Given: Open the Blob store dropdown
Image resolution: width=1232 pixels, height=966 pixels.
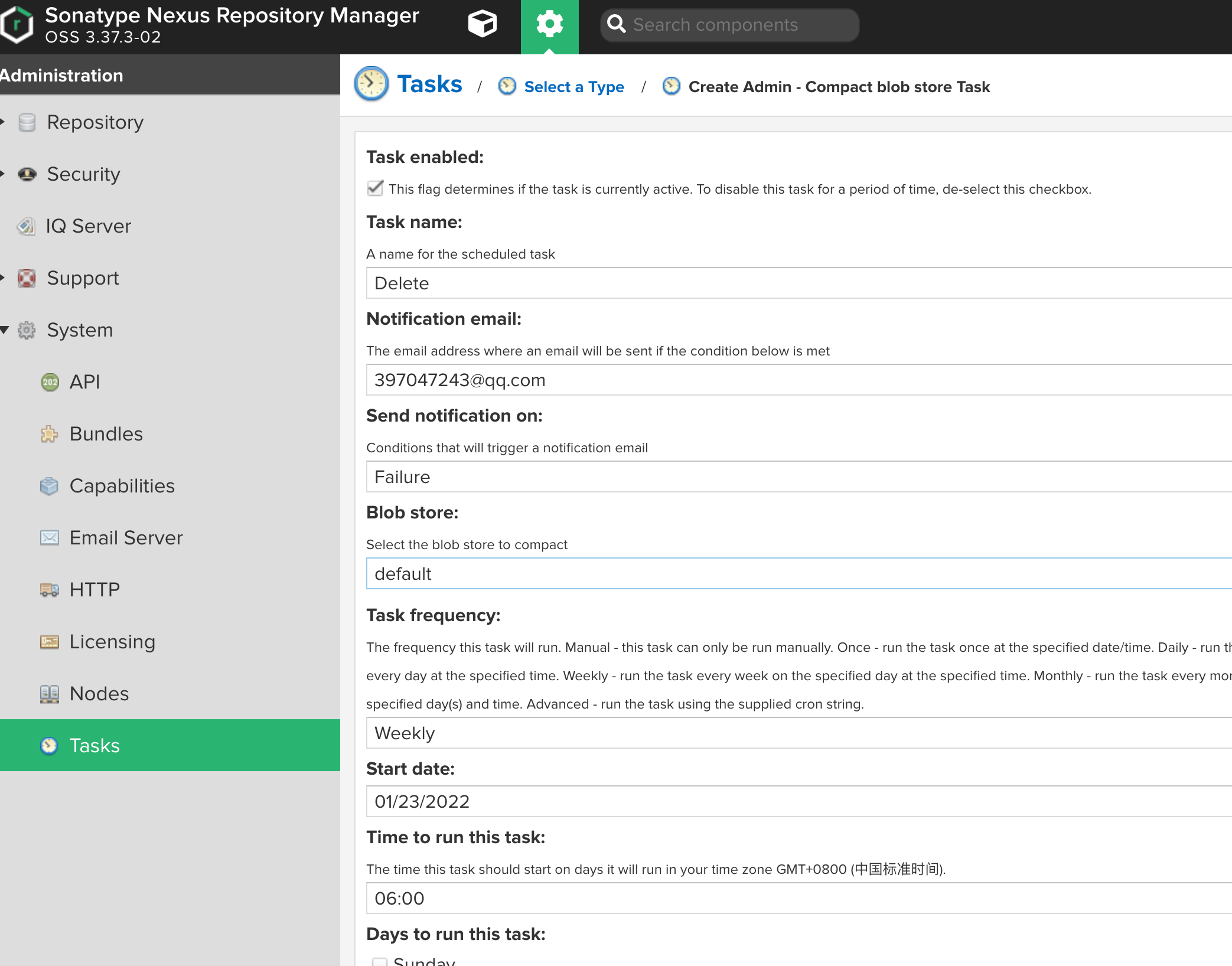Looking at the screenshot, I should [x=798, y=574].
